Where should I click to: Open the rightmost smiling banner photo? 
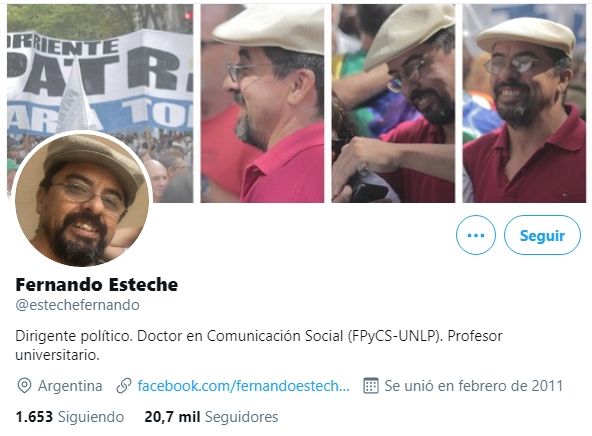[524, 103]
